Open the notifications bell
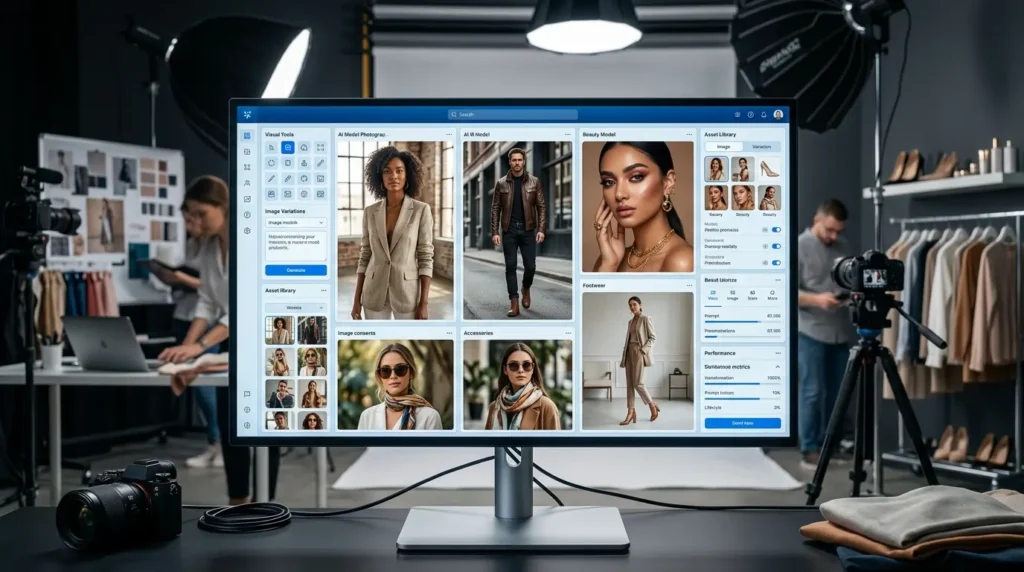Viewport: 1024px width, 572px height. pos(763,114)
